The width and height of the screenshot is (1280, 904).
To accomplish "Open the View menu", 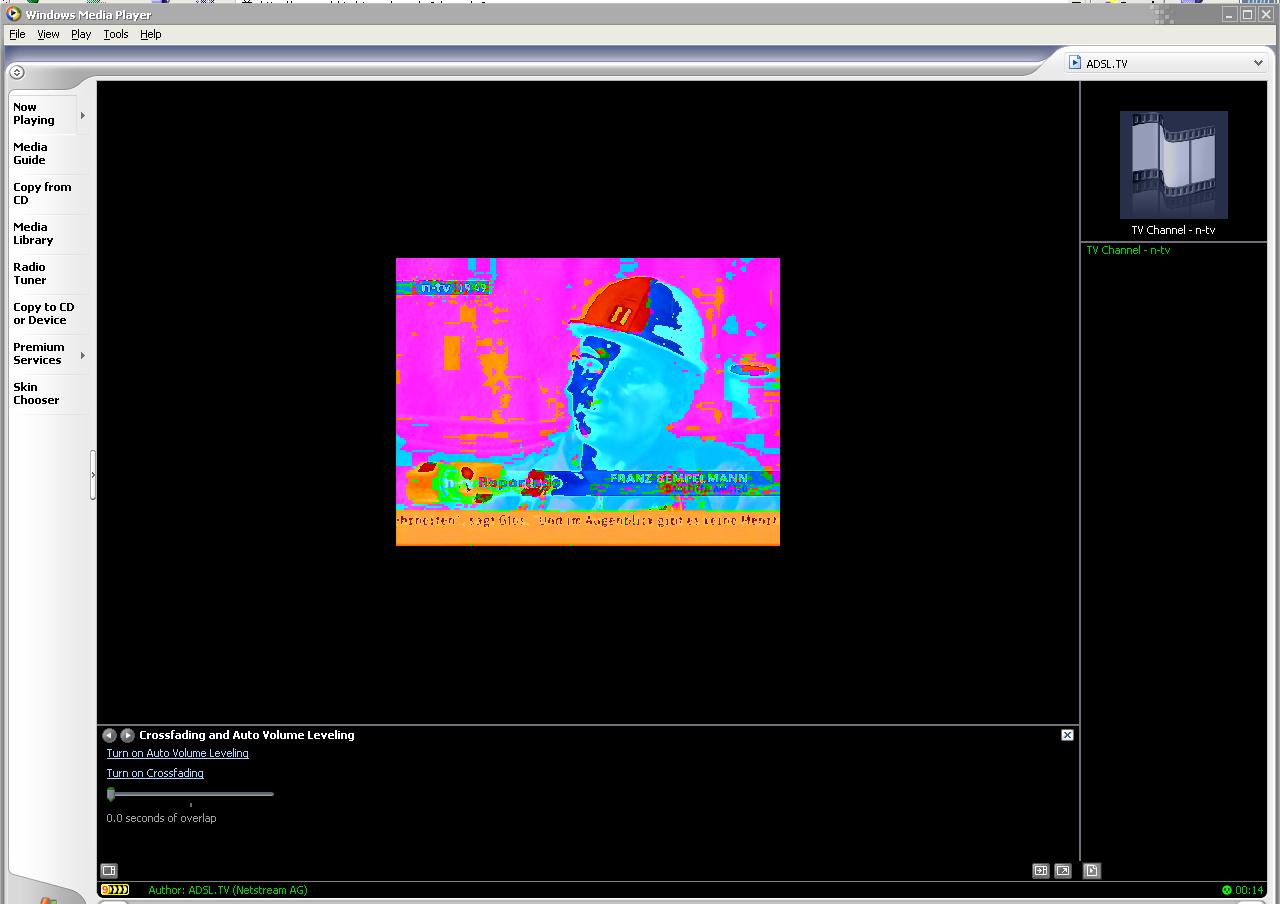I will pyautogui.click(x=48, y=34).
